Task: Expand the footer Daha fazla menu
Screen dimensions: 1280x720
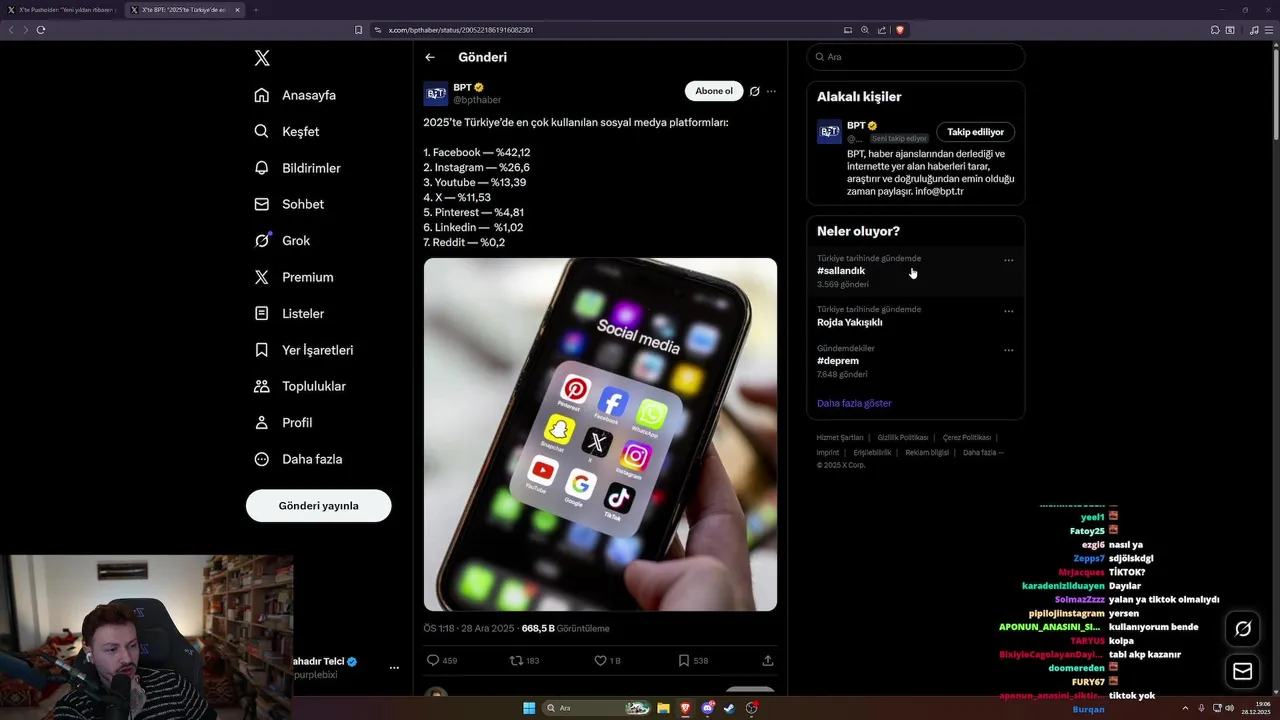Action: coord(982,452)
